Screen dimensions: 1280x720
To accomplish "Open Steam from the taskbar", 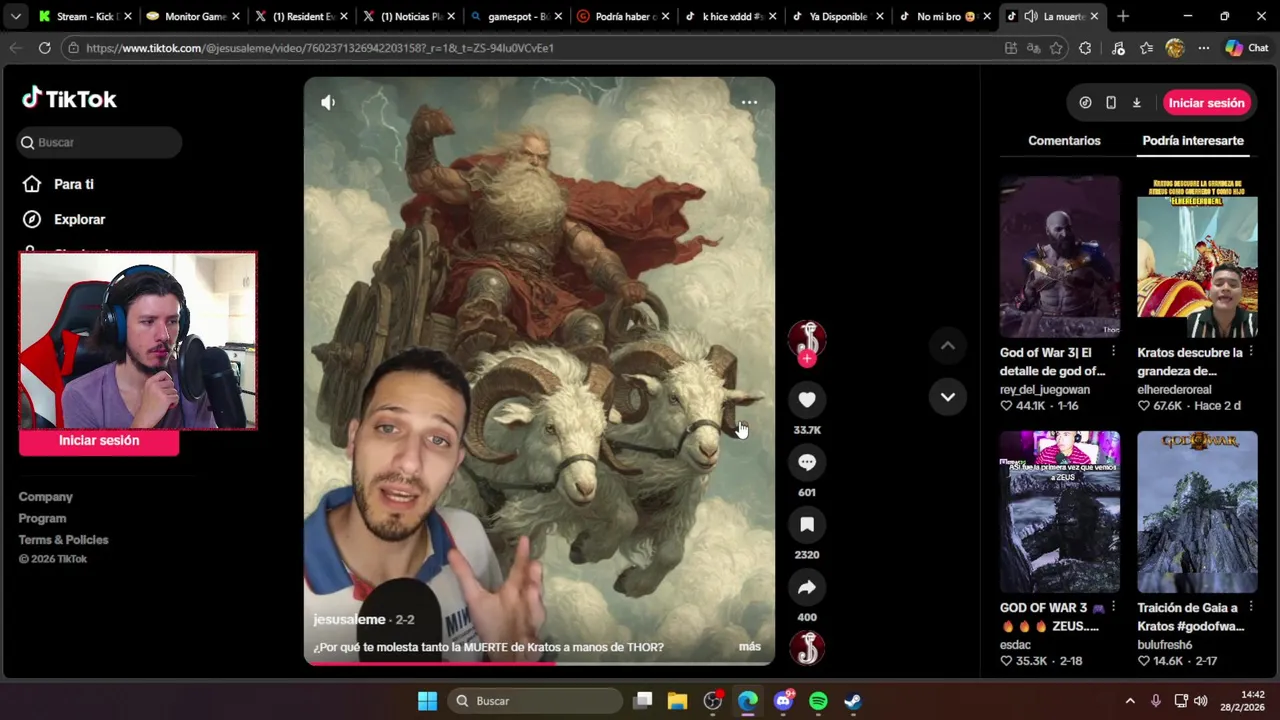I will [852, 701].
